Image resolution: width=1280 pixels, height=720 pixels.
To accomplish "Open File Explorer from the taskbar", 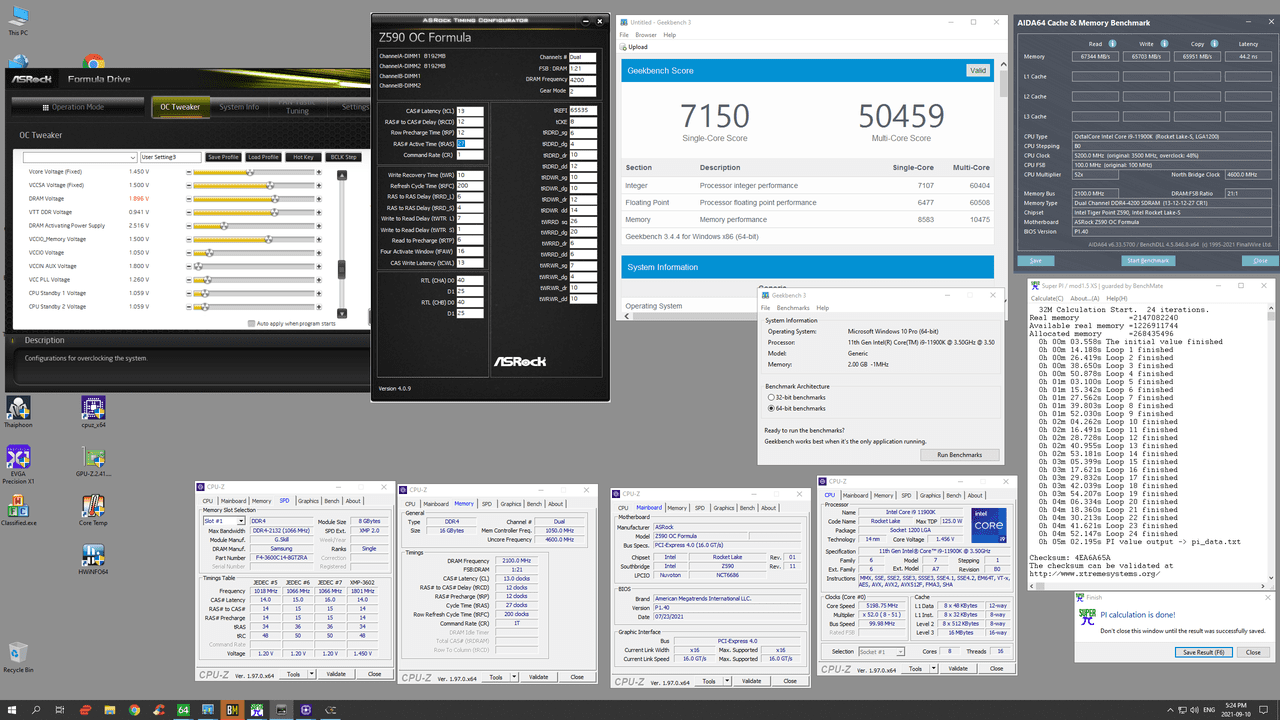I will coord(110,710).
